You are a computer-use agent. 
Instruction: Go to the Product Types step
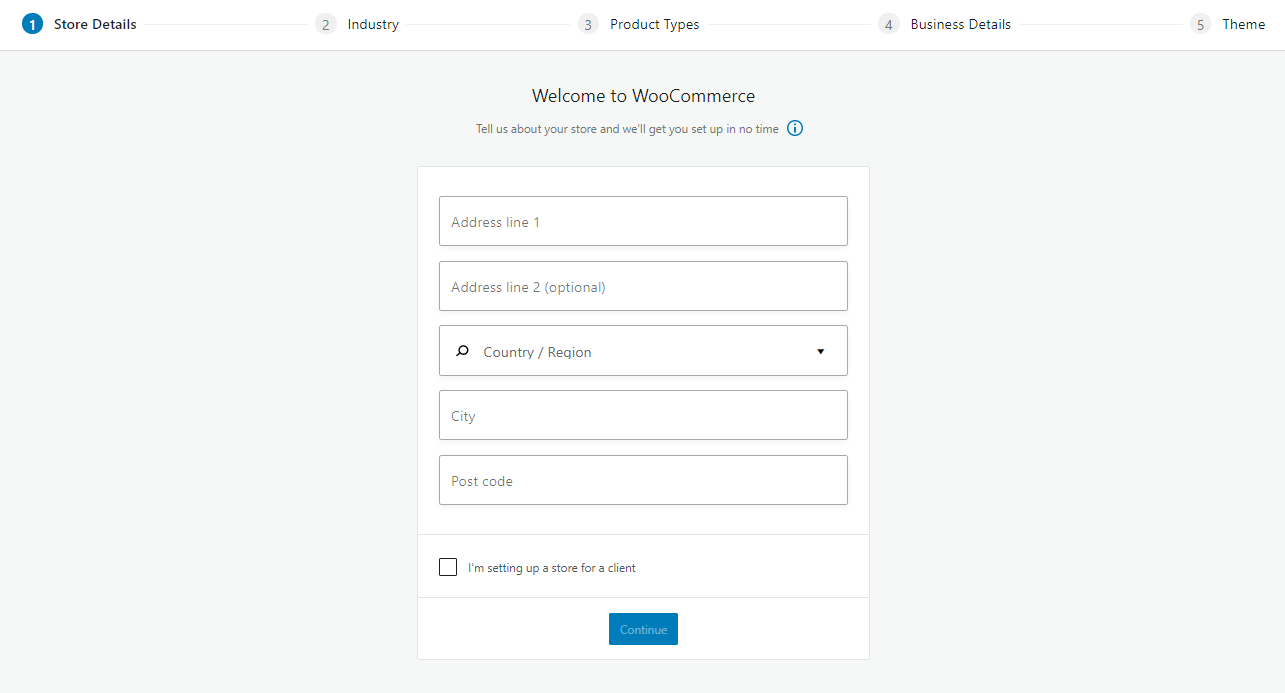(655, 24)
